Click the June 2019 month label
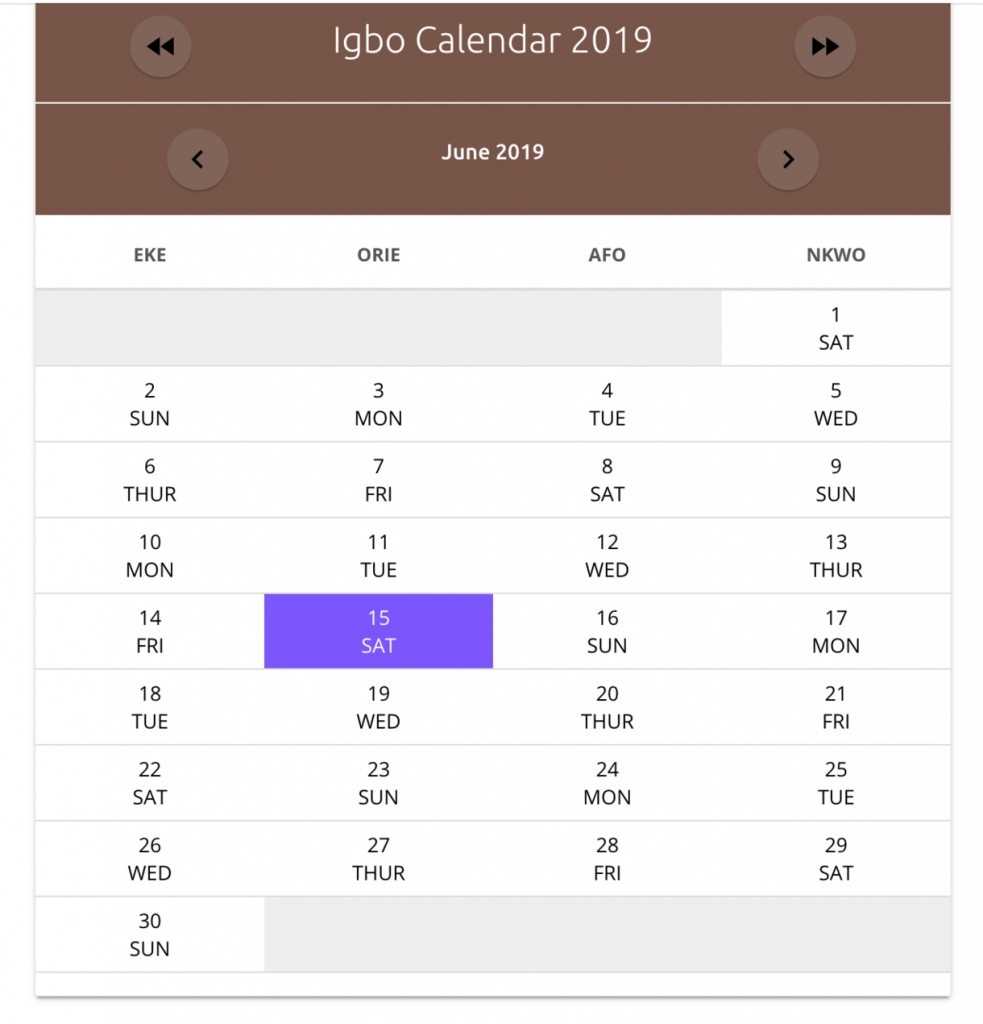 [492, 152]
